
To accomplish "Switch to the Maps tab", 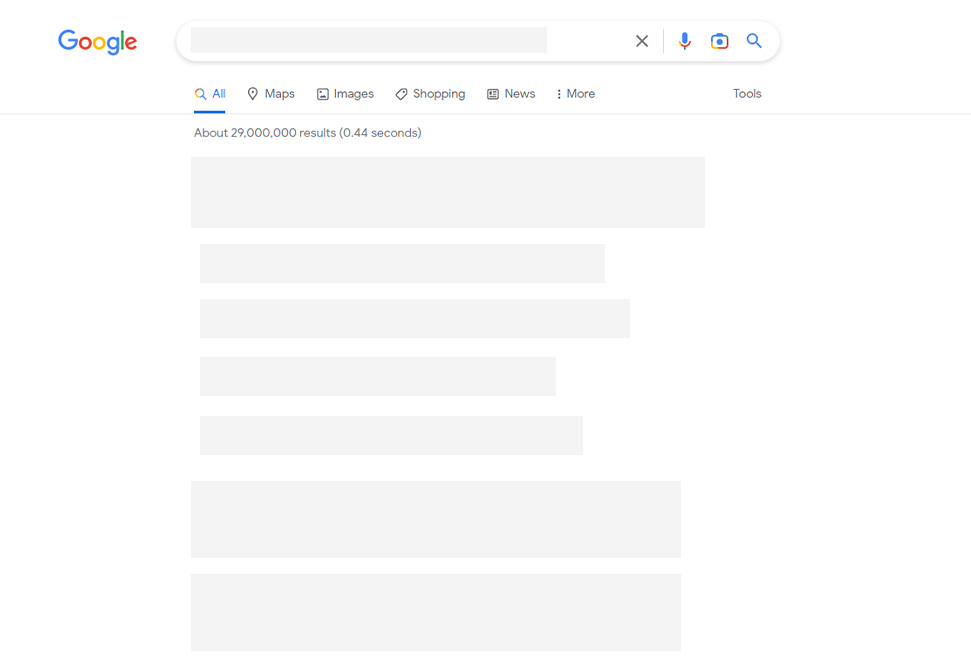I will pos(271,94).
